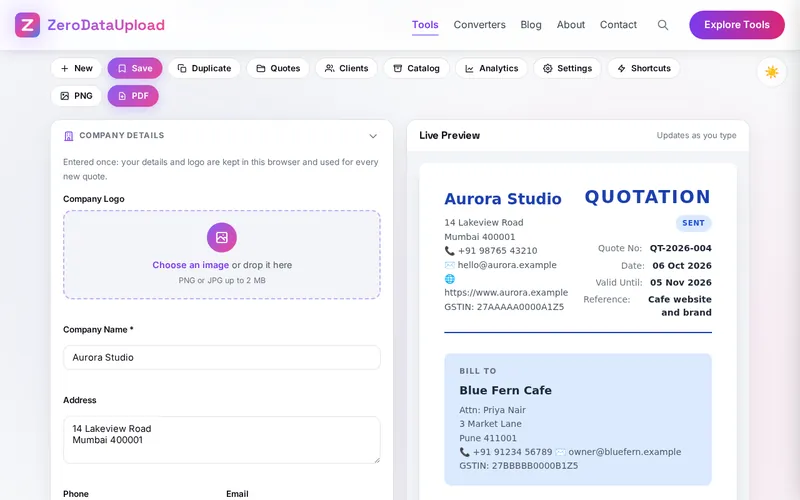Open the Contact nav item
The height and width of the screenshot is (500, 800).
618,25
